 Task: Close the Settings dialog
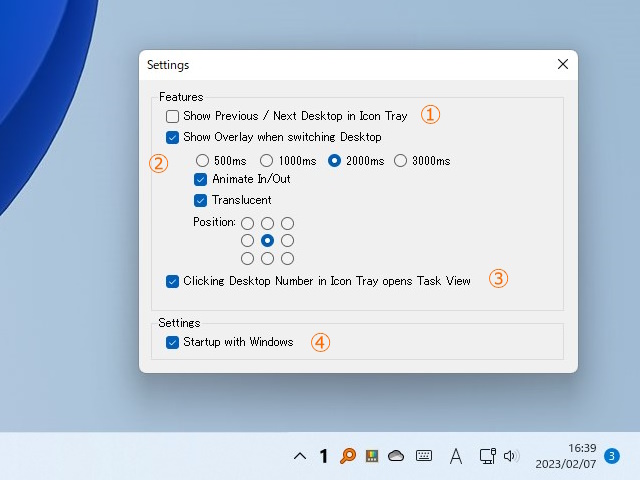(563, 64)
